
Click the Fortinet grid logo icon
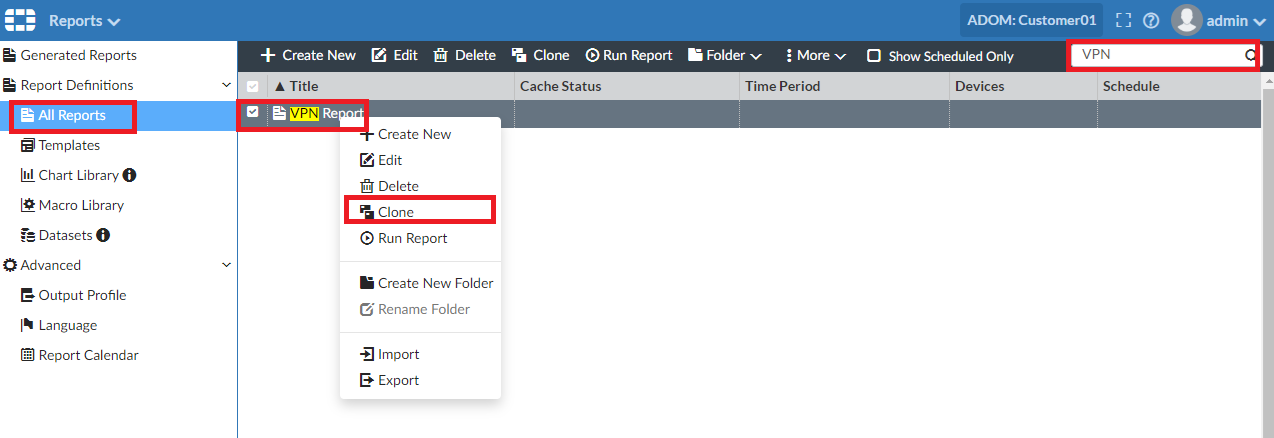point(20,20)
